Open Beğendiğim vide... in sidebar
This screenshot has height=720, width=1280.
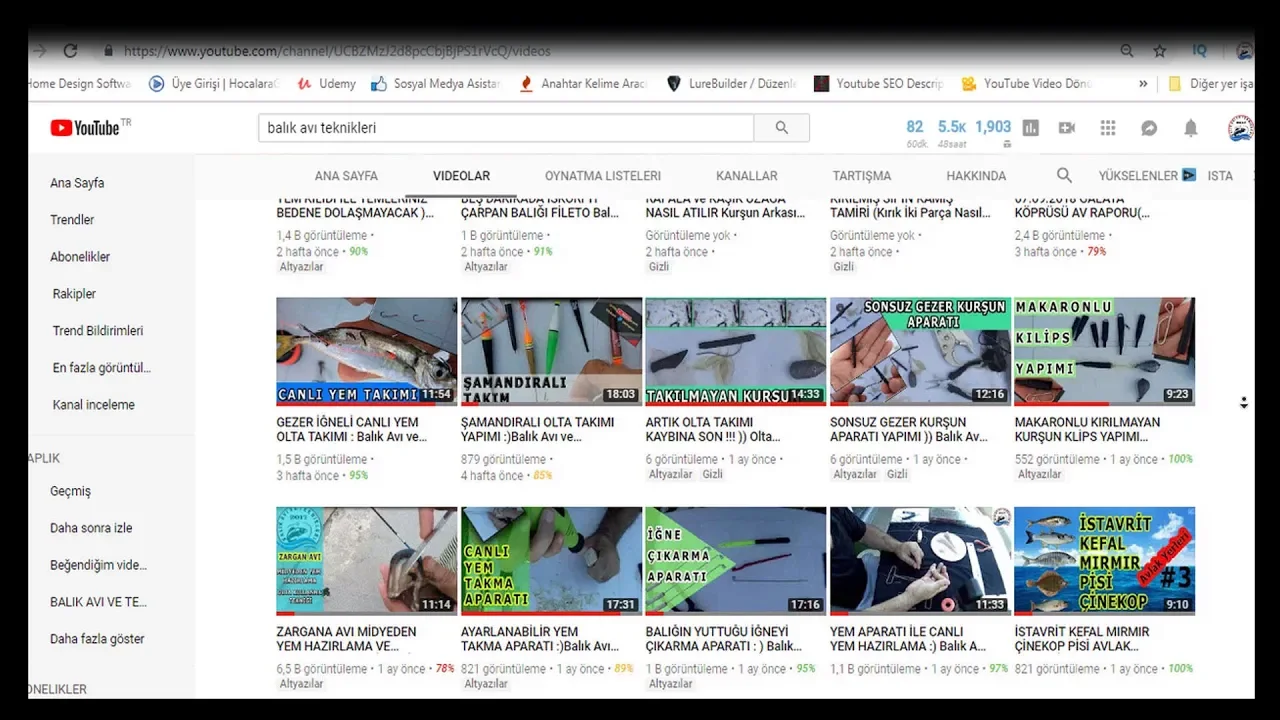[98, 565]
